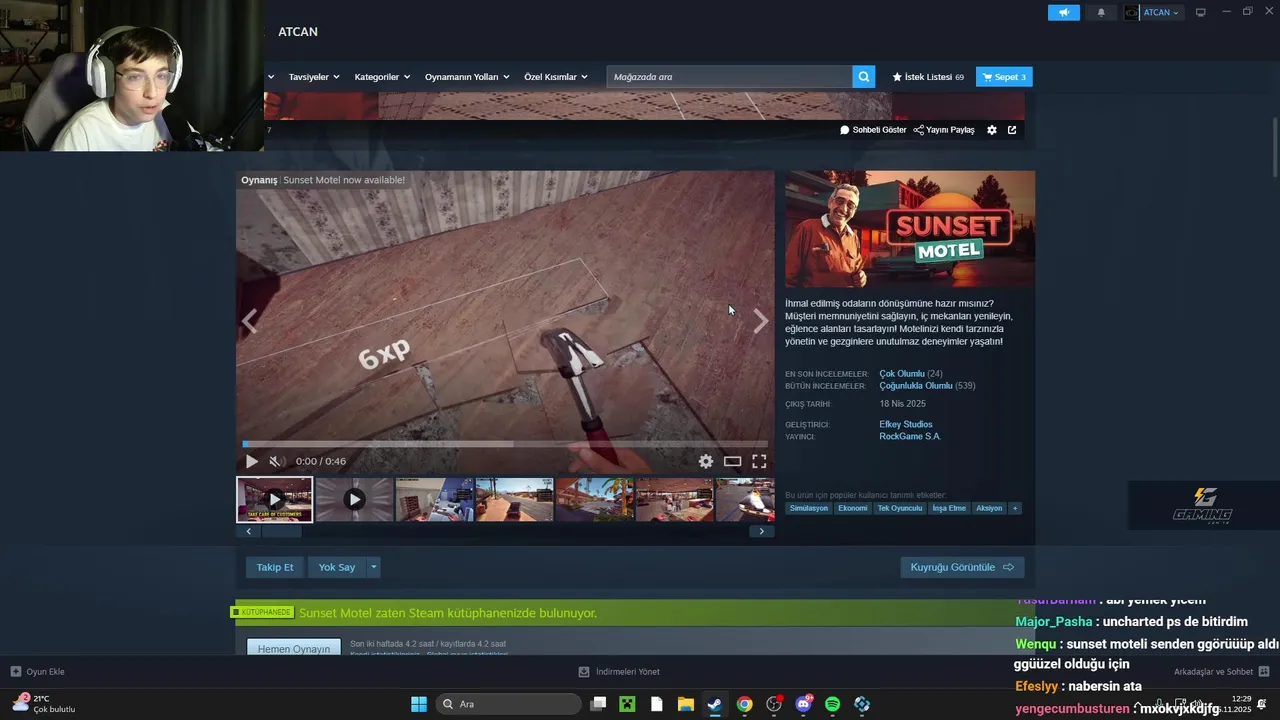The height and width of the screenshot is (720, 1280).
Task: Select the second video thumbnail
Action: pos(354,500)
